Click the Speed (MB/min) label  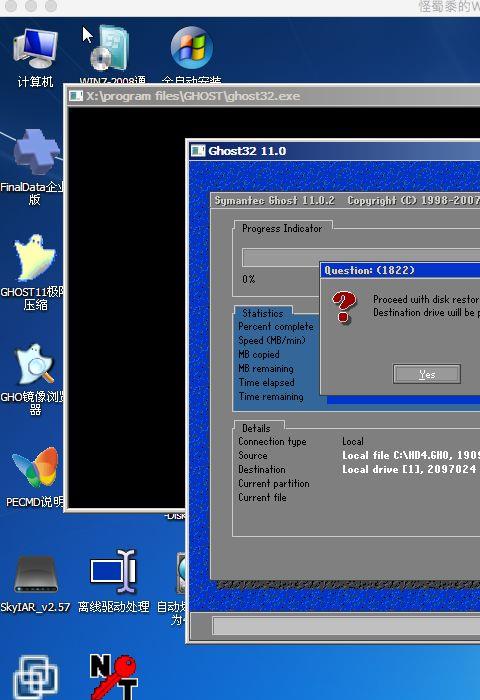point(272,341)
